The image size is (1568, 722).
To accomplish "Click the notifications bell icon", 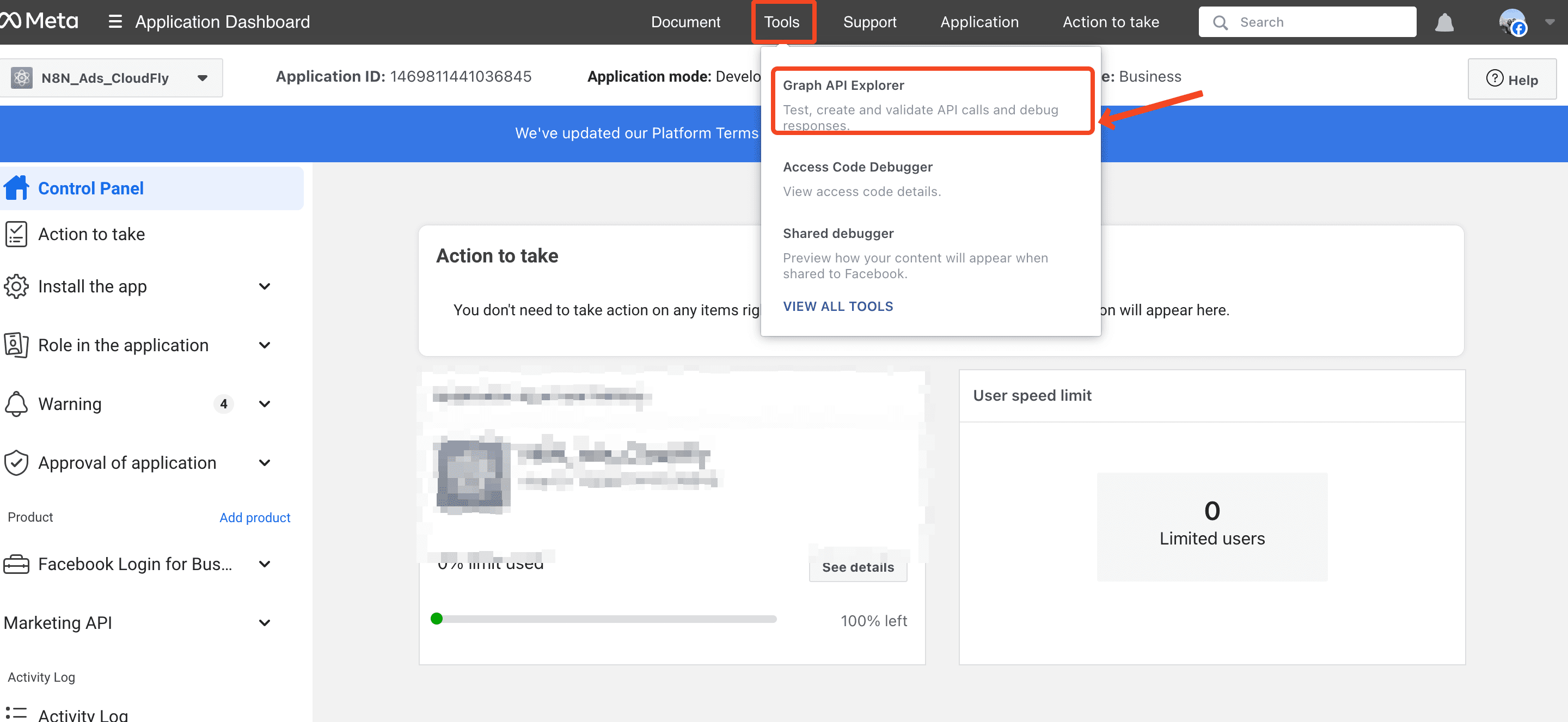I will (1444, 22).
